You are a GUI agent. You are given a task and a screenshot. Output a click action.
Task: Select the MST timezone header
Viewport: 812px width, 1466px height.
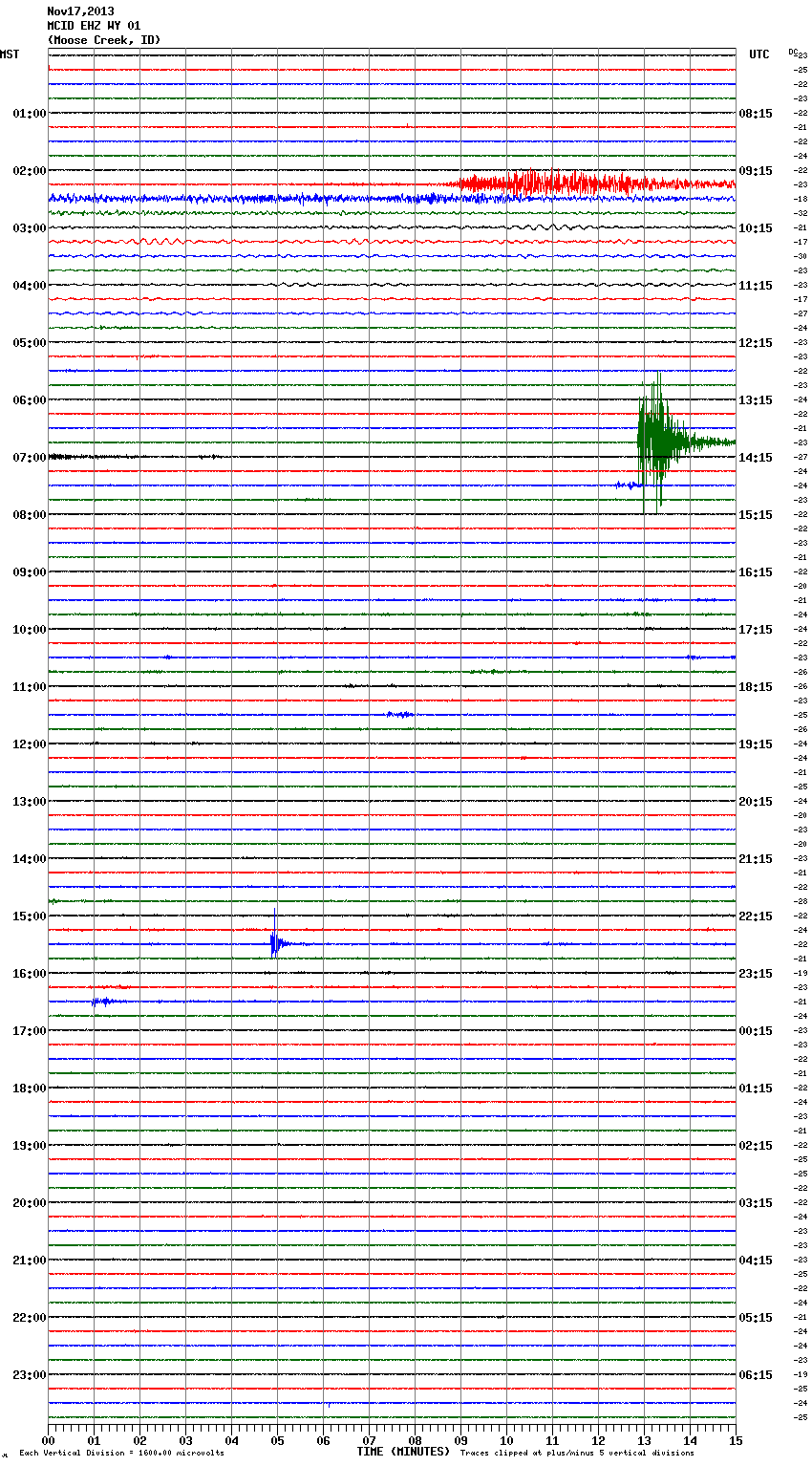tap(10, 54)
